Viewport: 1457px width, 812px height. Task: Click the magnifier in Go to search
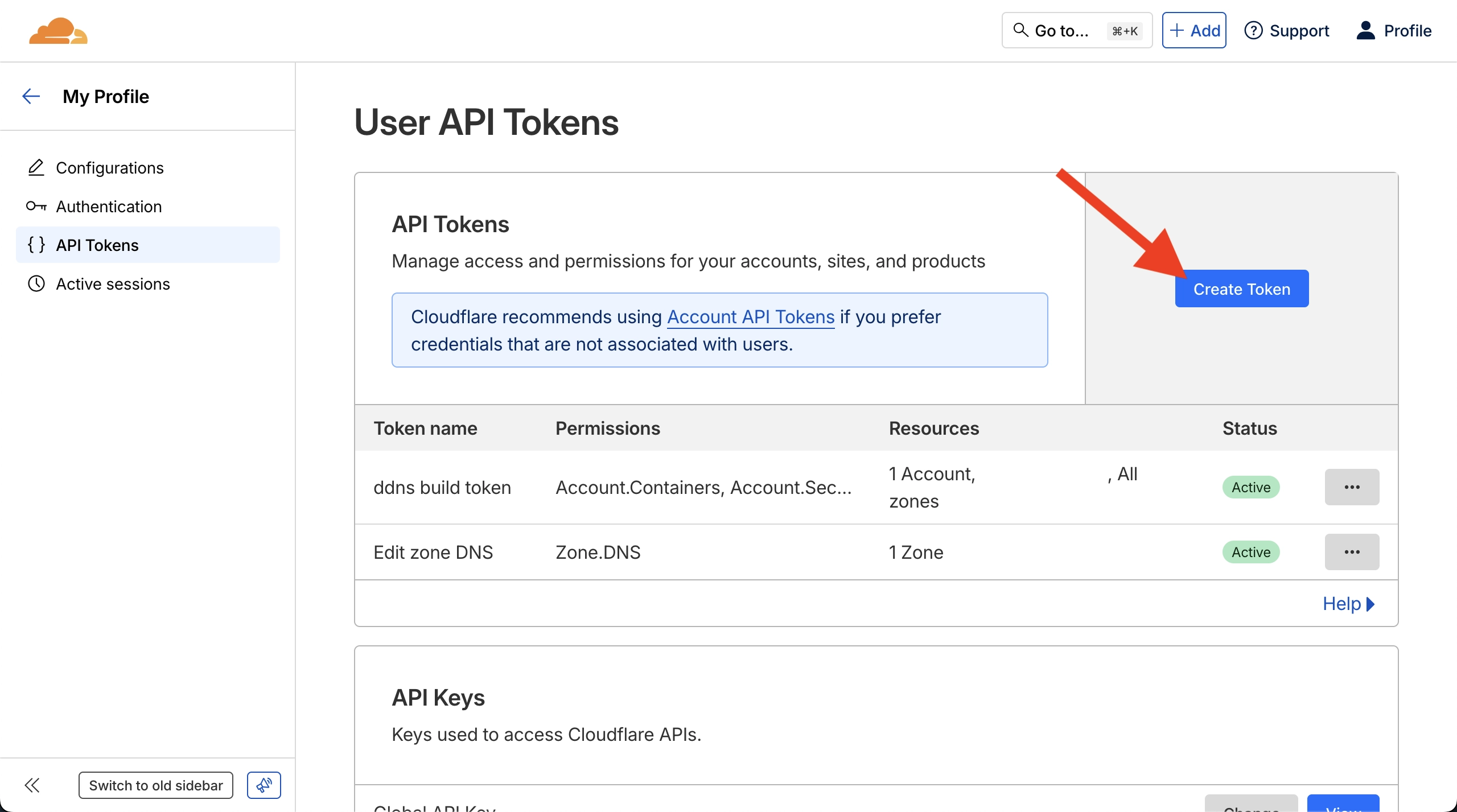point(1020,30)
